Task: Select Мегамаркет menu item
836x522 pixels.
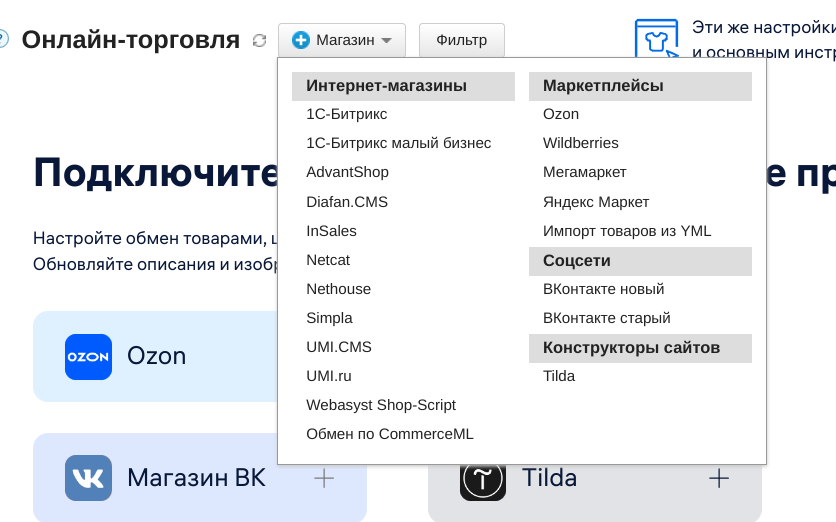Action: pyautogui.click(x=584, y=172)
